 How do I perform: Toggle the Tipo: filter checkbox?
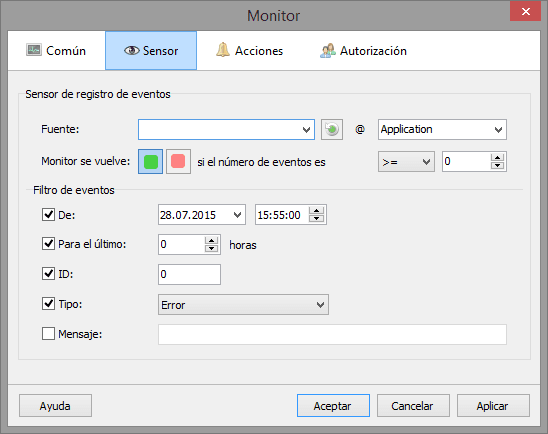click(x=48, y=304)
